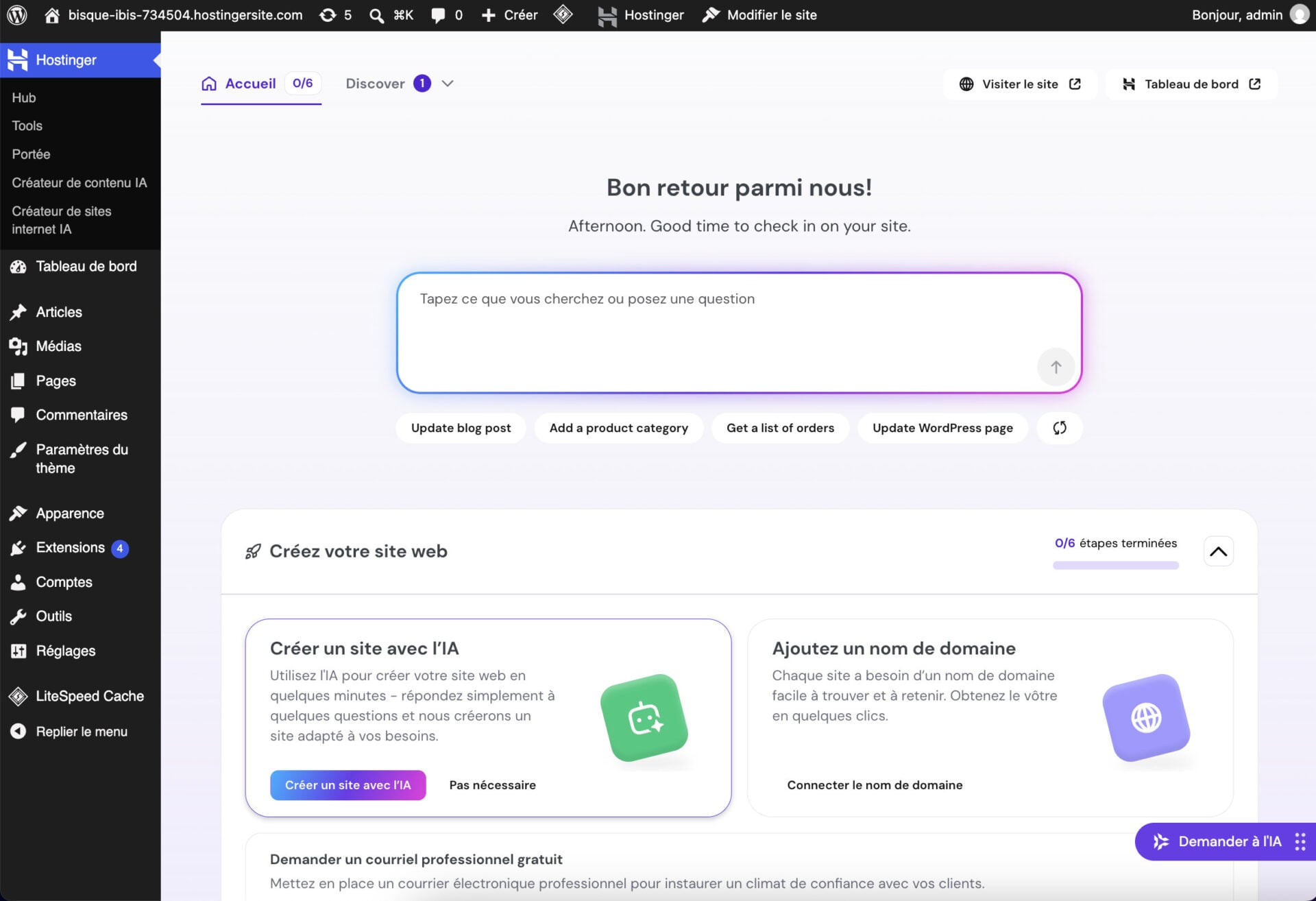1316x901 pixels.
Task: Choose Get a list of orders suggestion
Action: pyautogui.click(x=780, y=428)
